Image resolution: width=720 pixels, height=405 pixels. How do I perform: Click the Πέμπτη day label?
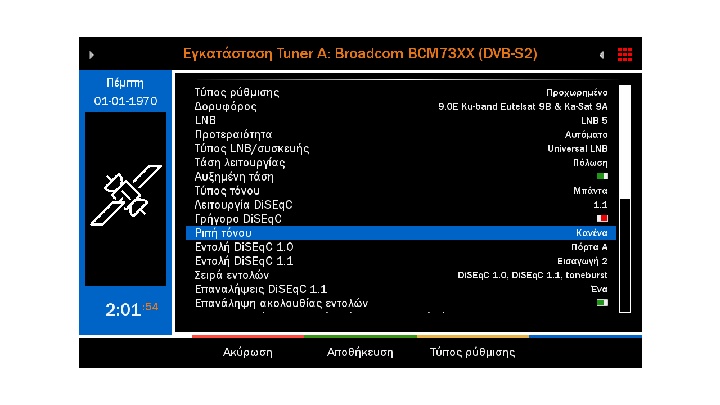[x=125, y=83]
